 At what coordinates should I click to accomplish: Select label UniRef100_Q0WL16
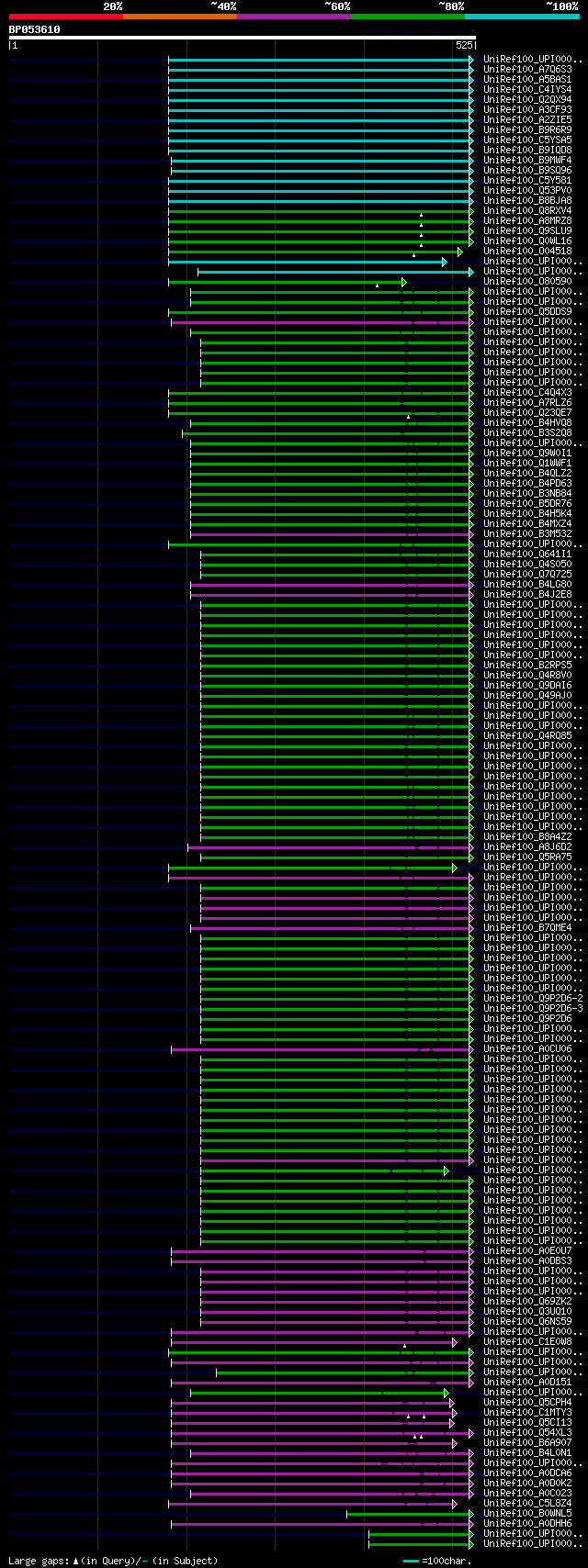[527, 241]
